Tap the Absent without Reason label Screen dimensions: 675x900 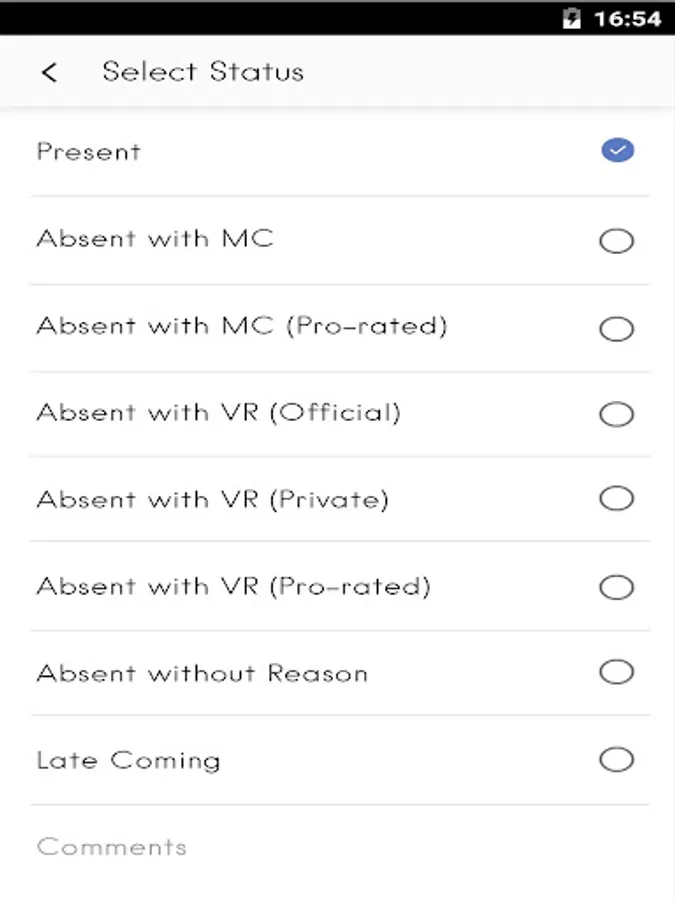(202, 673)
